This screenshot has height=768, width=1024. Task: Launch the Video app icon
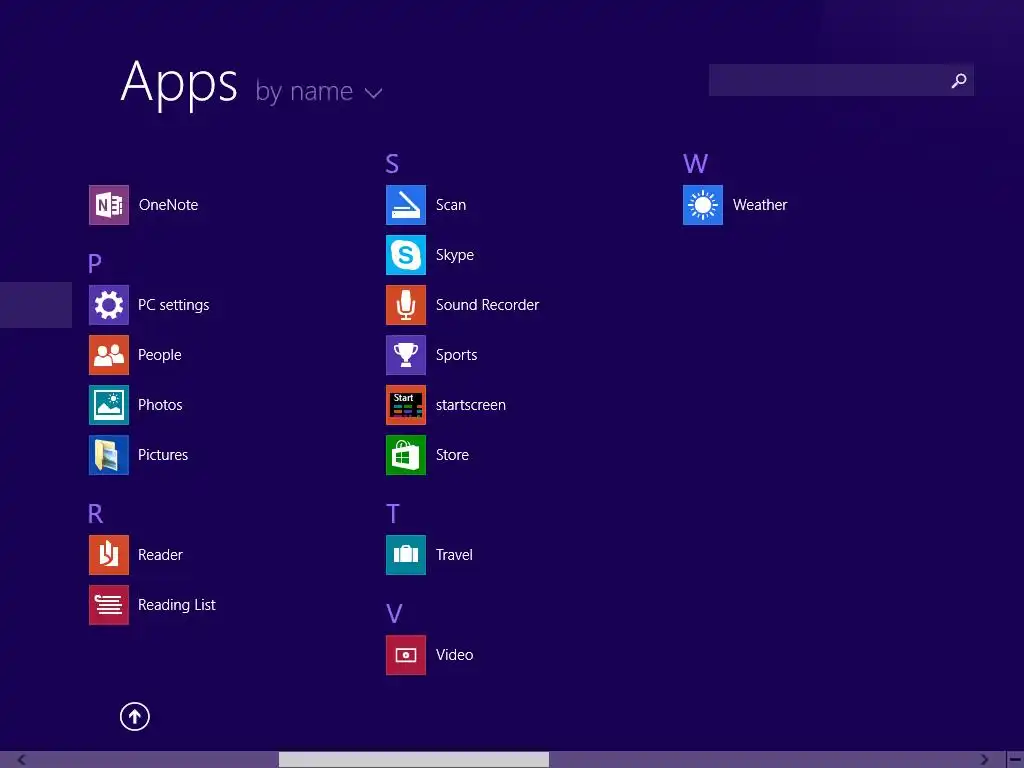pyautogui.click(x=406, y=655)
